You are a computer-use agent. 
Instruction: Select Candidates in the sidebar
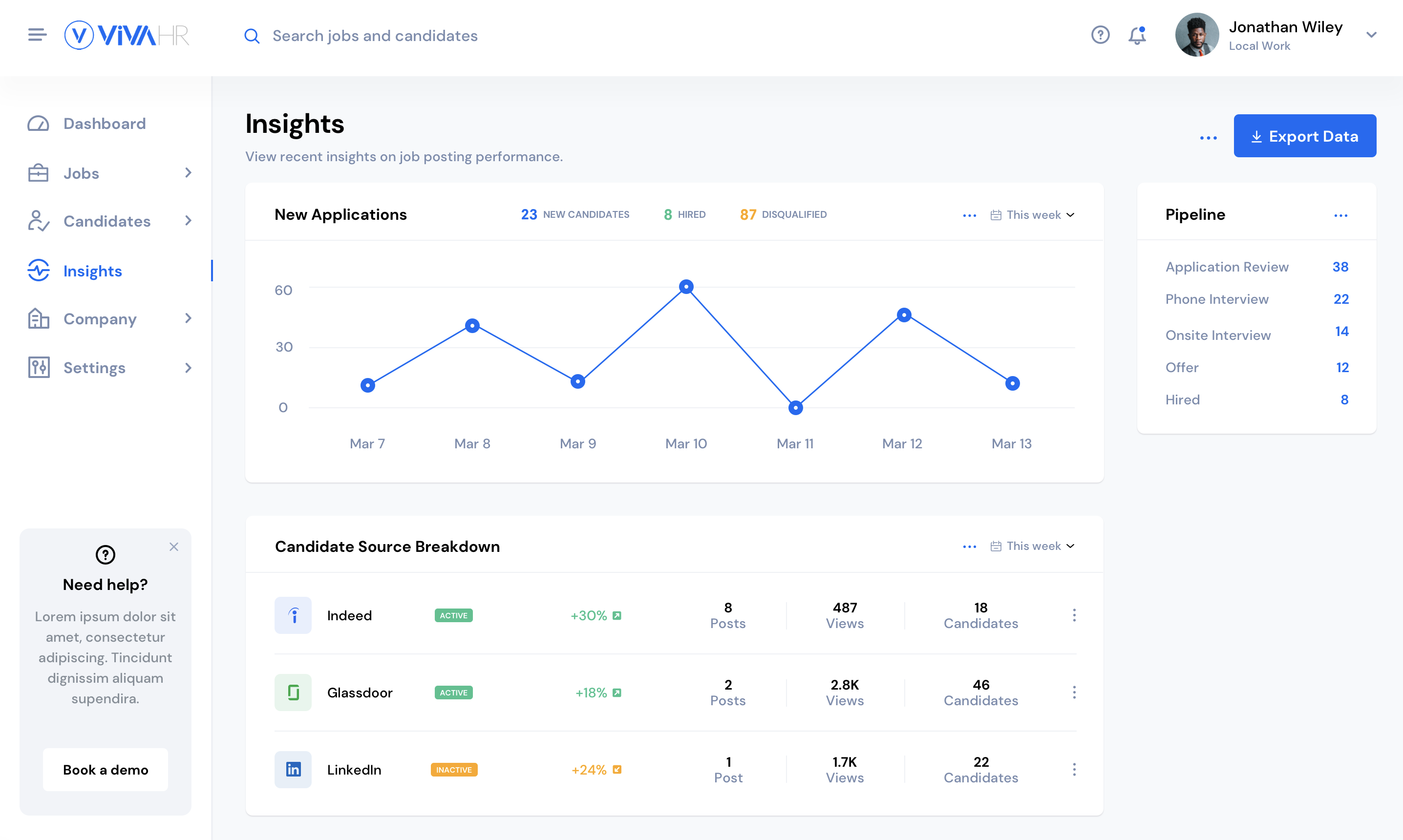tap(106, 221)
